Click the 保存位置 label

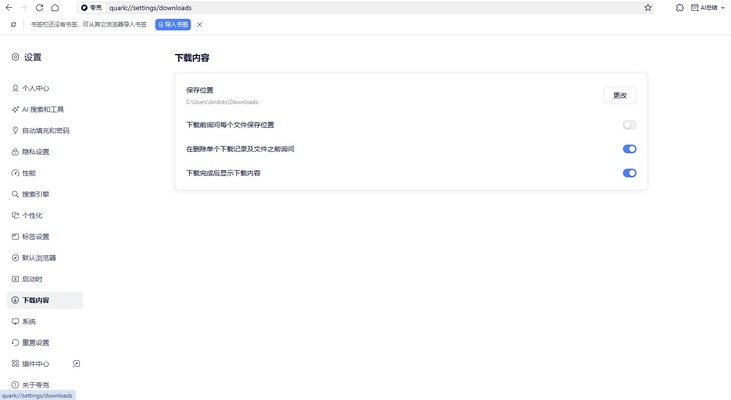click(200, 90)
